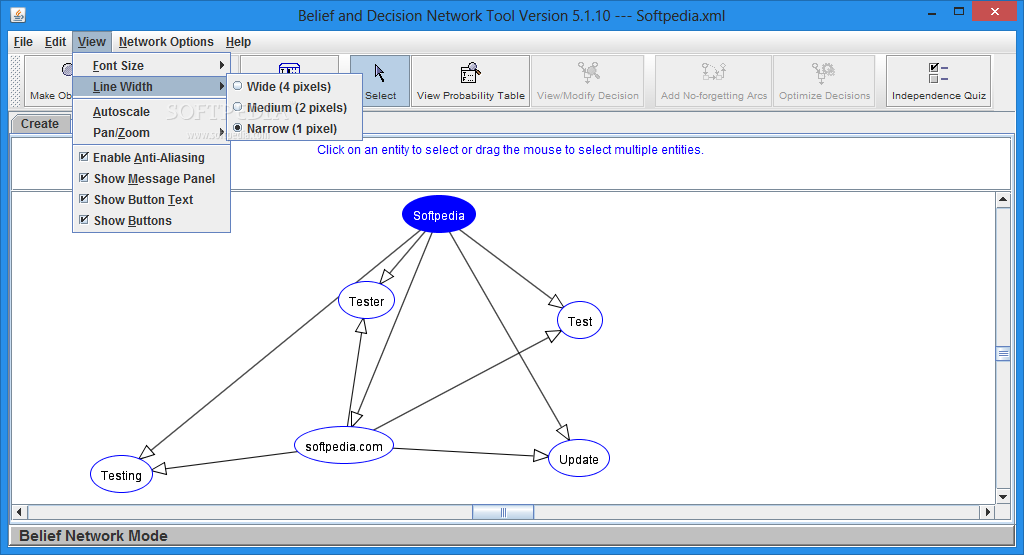
Task: Select the Update node
Action: coord(579,458)
